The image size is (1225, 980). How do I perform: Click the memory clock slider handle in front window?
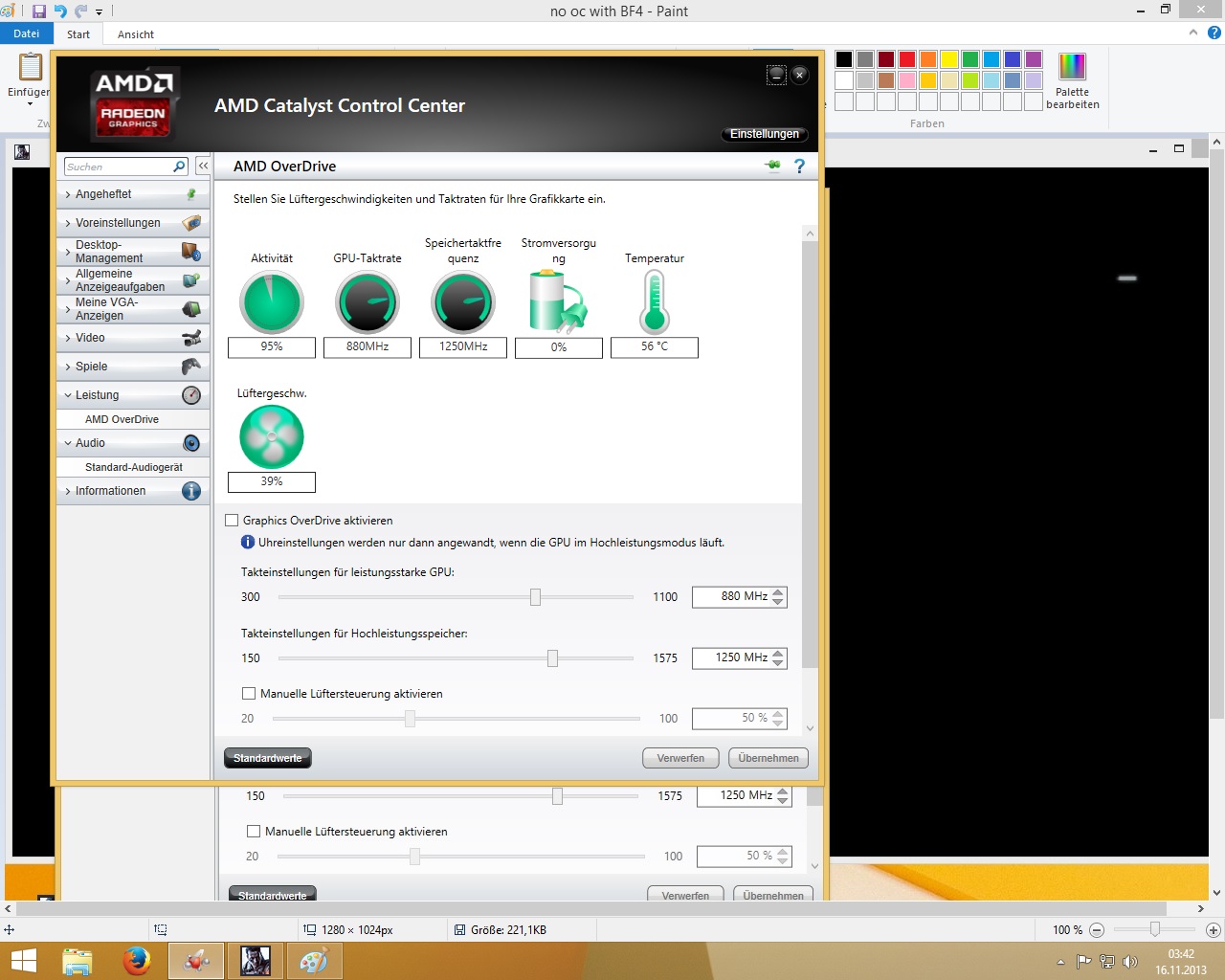553,658
